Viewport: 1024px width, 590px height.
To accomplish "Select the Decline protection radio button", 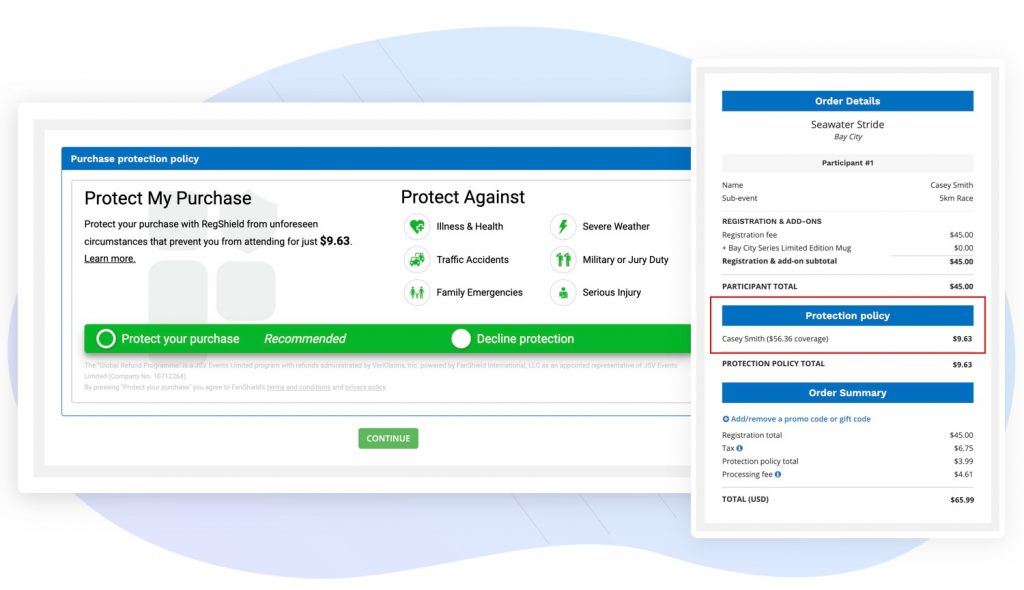I will point(461,339).
